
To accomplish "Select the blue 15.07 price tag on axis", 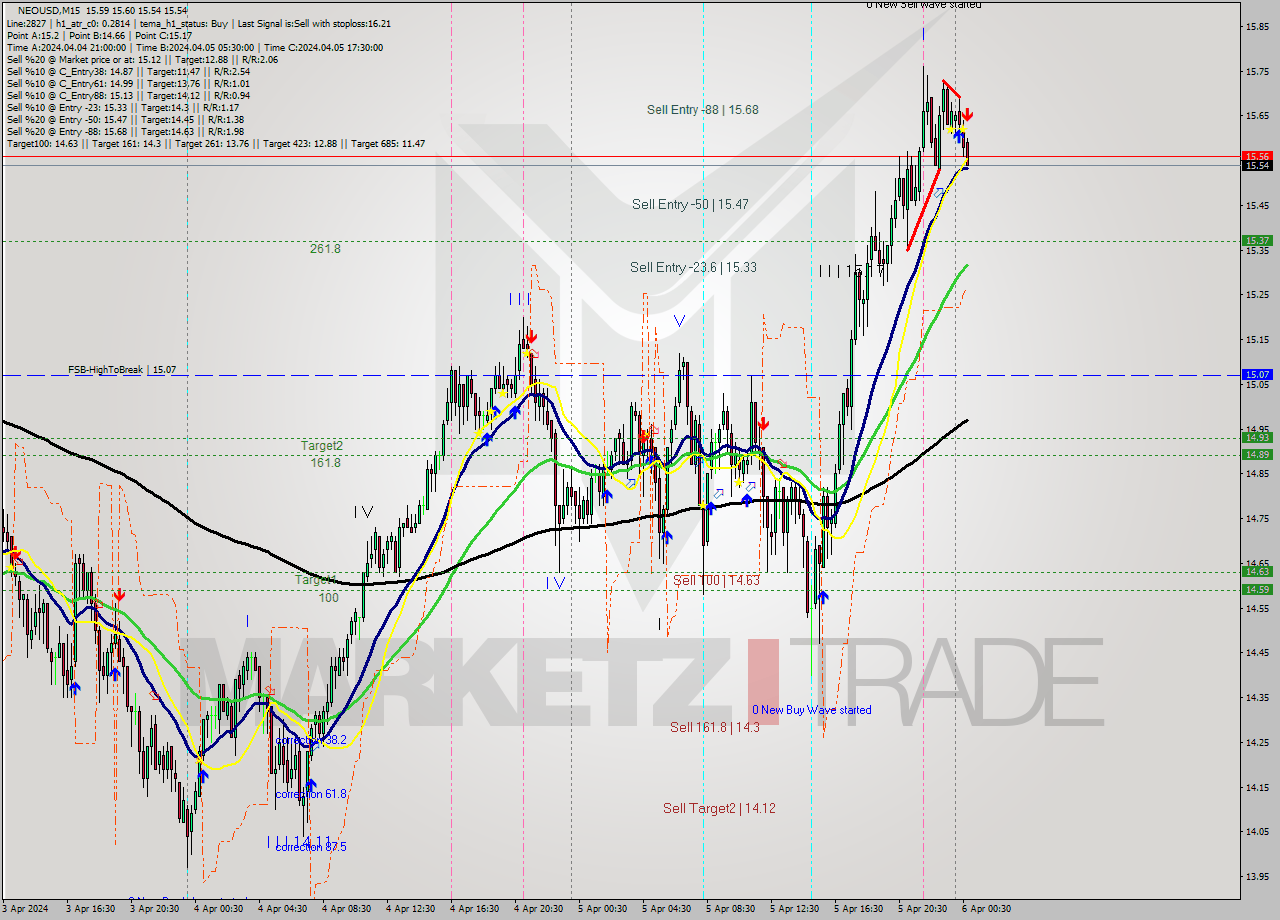I will [x=1257, y=374].
